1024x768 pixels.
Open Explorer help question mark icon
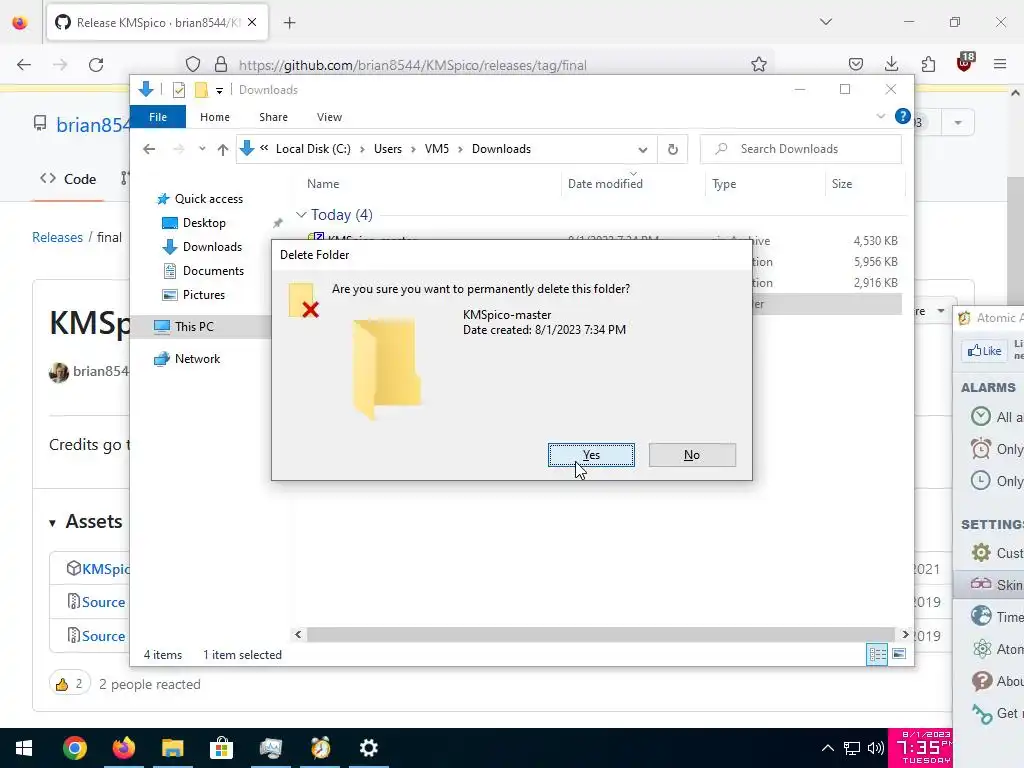(x=903, y=116)
